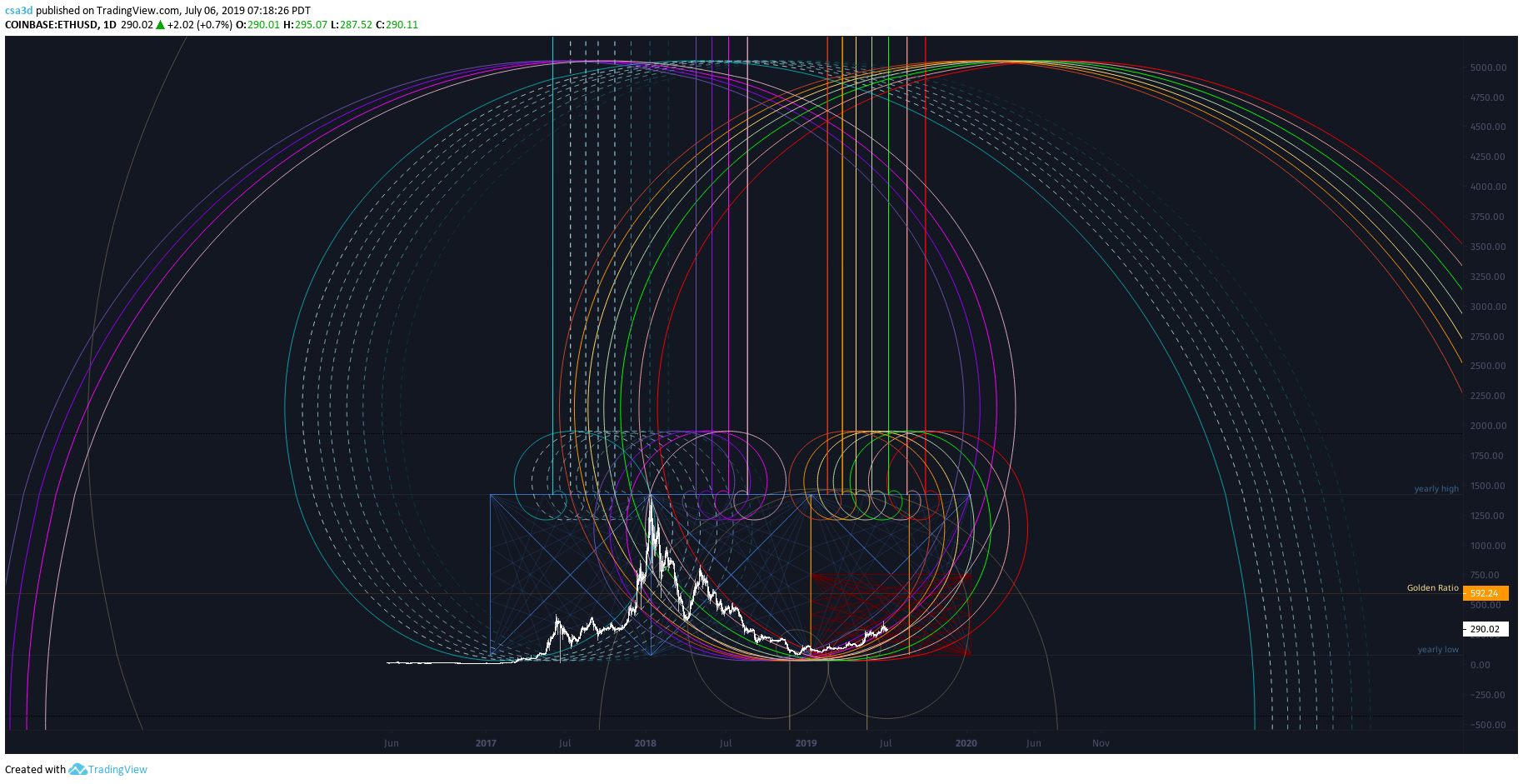Click the yearly low line label
The width and height of the screenshot is (1523, 784).
[1438, 650]
